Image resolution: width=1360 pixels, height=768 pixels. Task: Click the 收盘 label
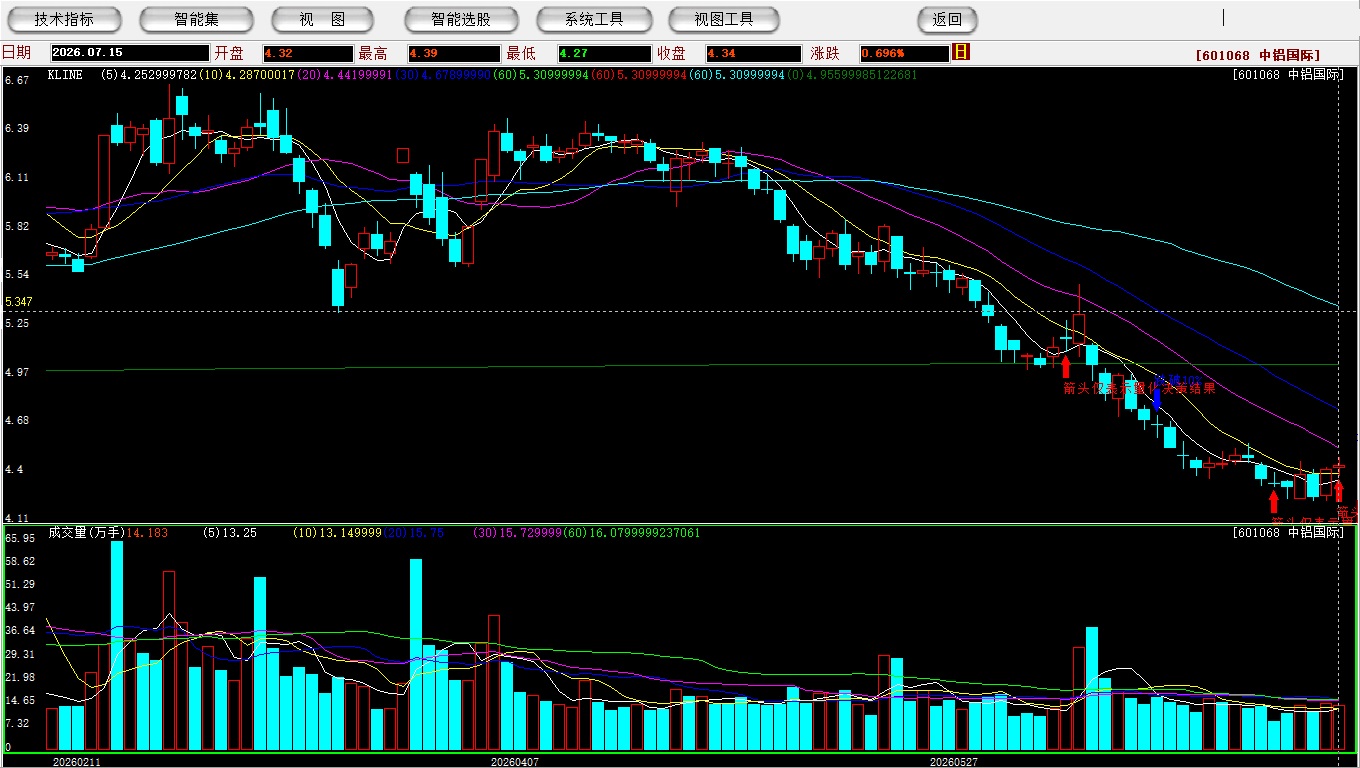pyautogui.click(x=671, y=53)
